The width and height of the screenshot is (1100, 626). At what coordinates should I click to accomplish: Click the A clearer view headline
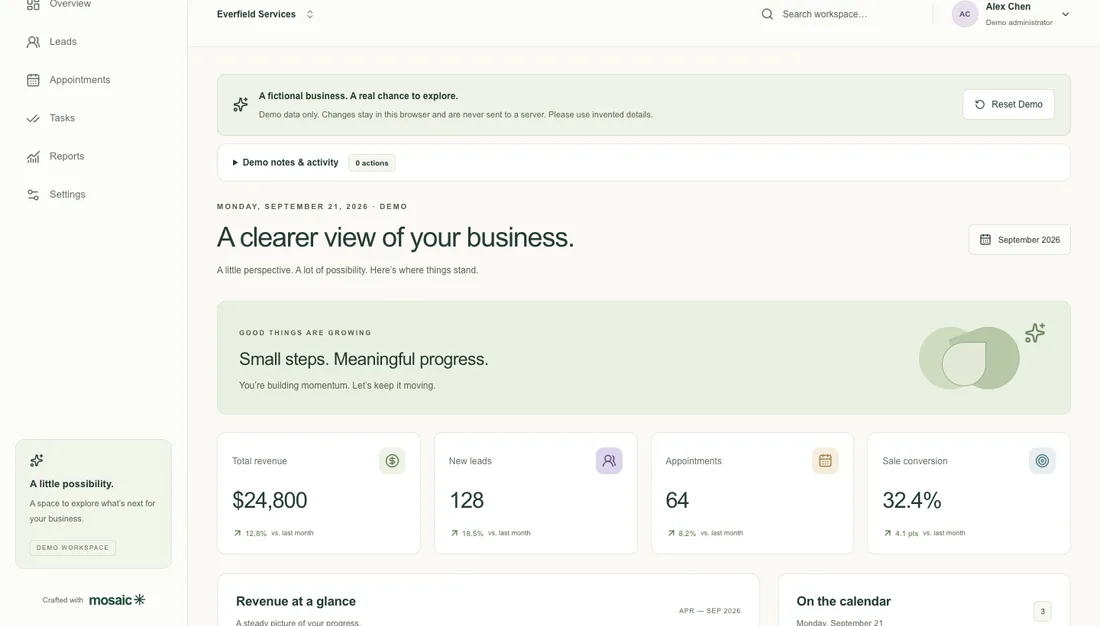tap(395, 237)
